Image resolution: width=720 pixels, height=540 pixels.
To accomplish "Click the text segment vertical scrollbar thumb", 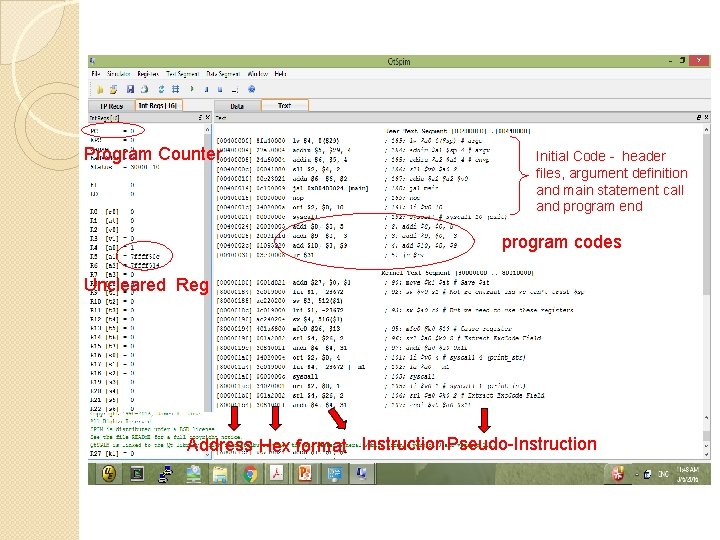I will pyautogui.click(x=706, y=215).
